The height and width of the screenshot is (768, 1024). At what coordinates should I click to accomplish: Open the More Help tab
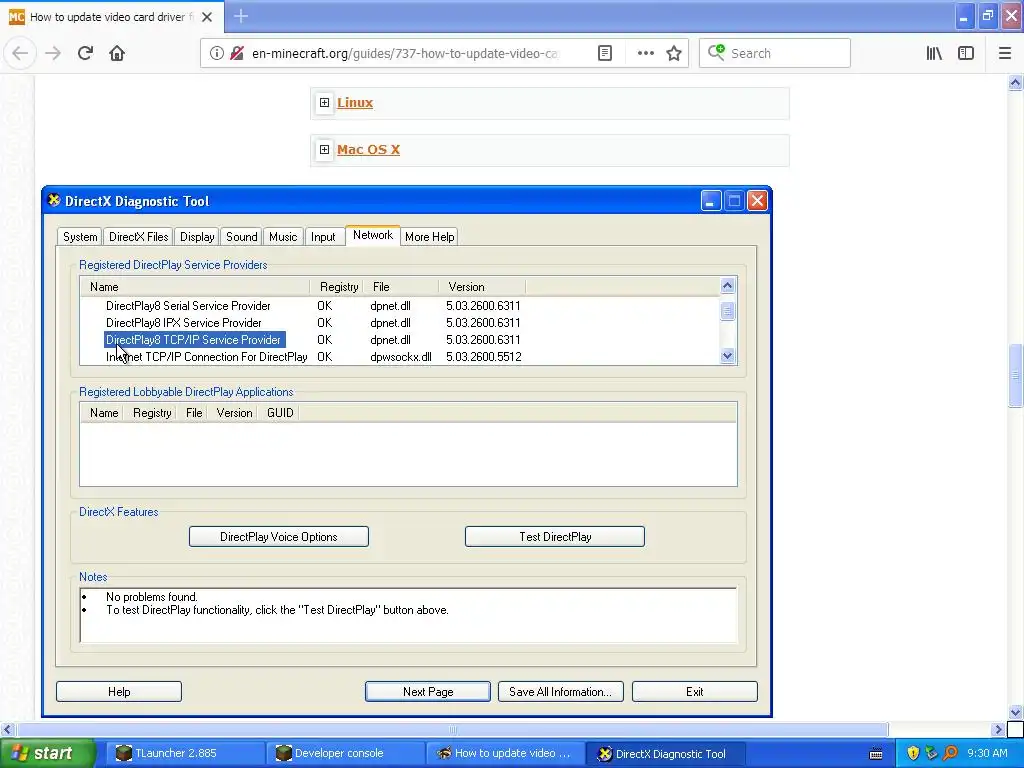pyautogui.click(x=429, y=236)
